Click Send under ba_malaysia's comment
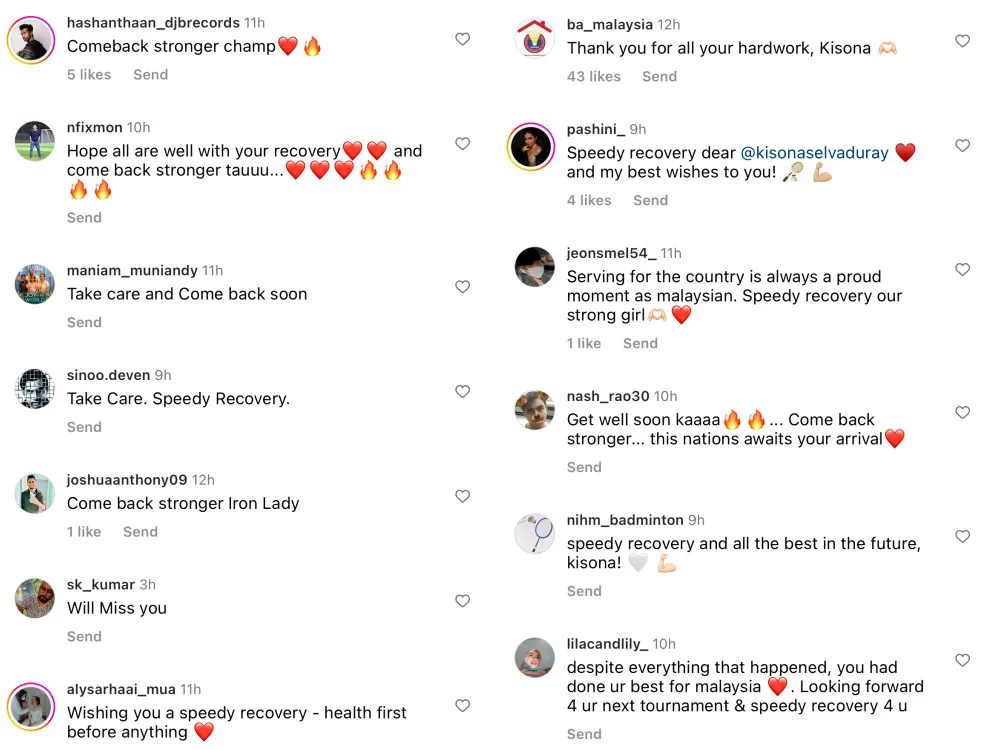The image size is (1000, 750). (x=659, y=76)
